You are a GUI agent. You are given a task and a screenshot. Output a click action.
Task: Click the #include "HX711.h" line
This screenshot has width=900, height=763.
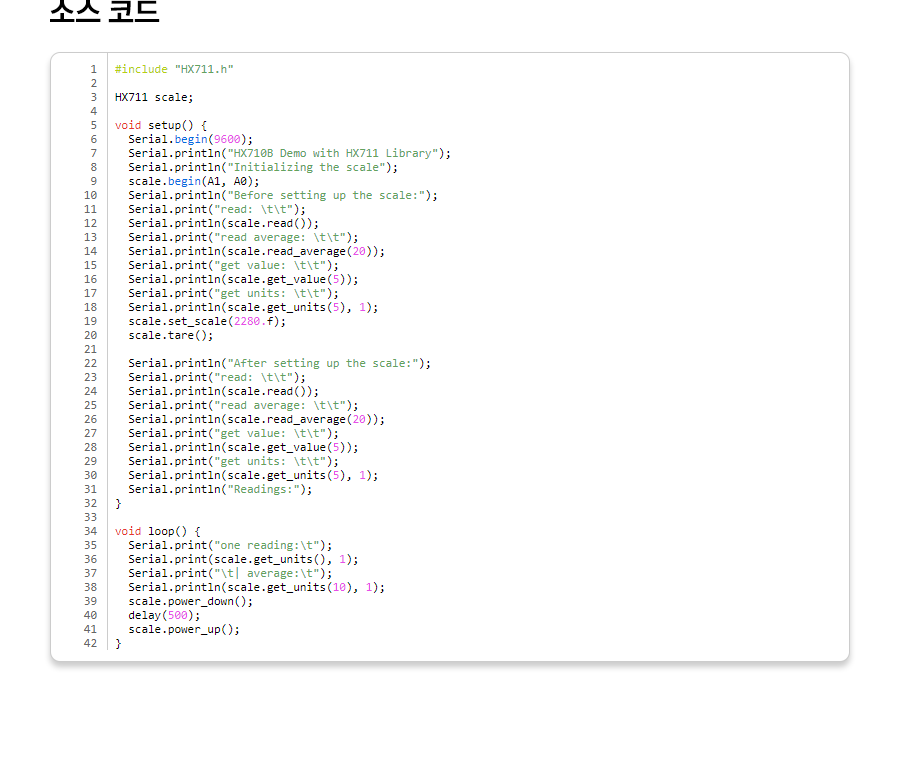(174, 69)
